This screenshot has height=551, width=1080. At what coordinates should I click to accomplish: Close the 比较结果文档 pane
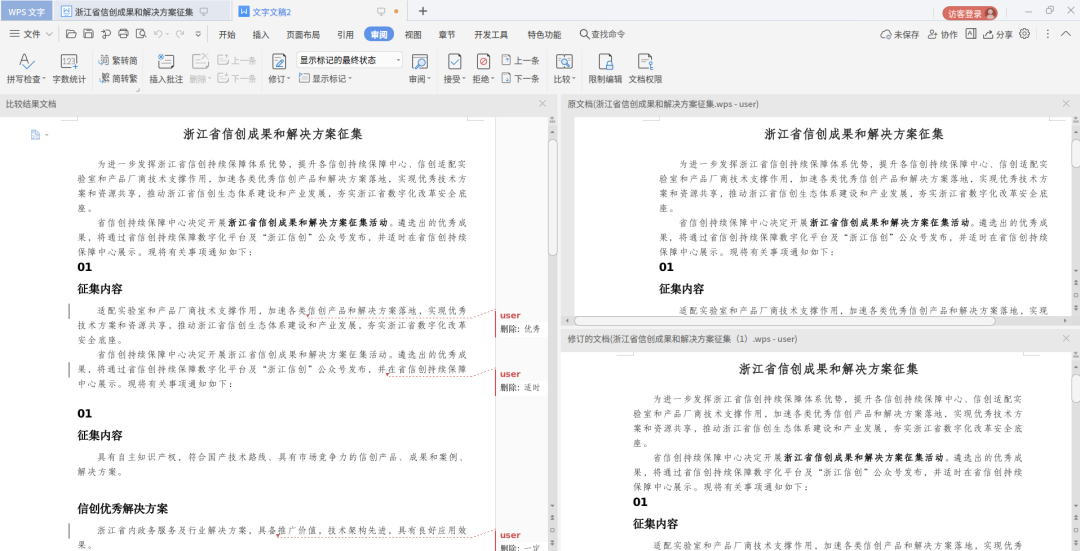(543, 103)
